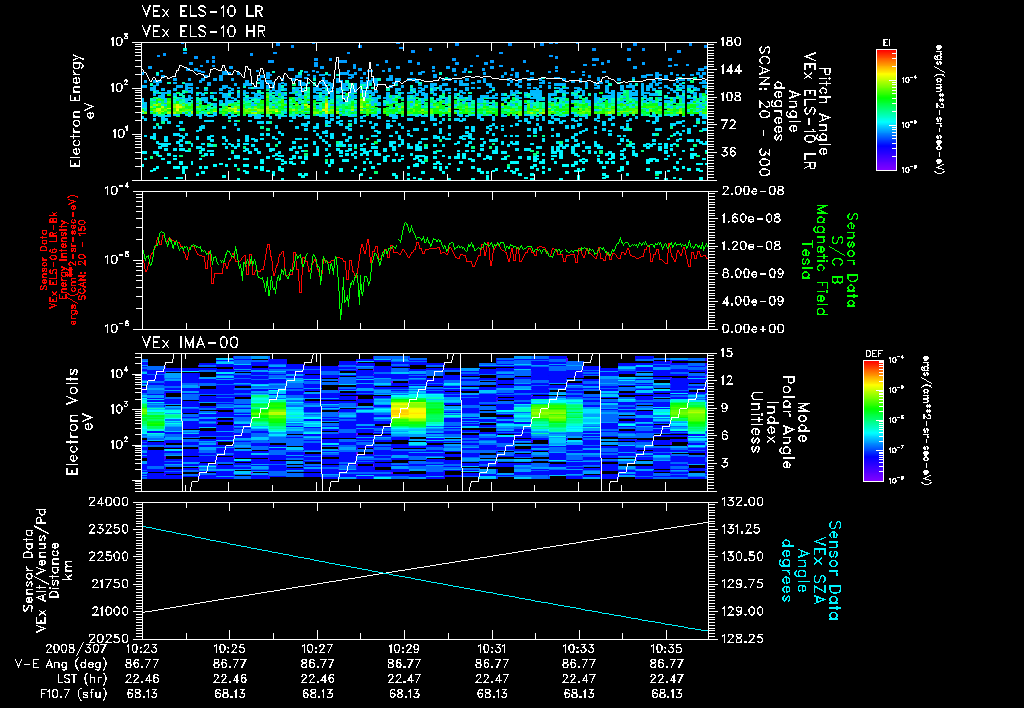Viewport: 1024px width, 708px height.
Task: Click the "VEx ELS-10 LR" title text
Action: click(202, 12)
